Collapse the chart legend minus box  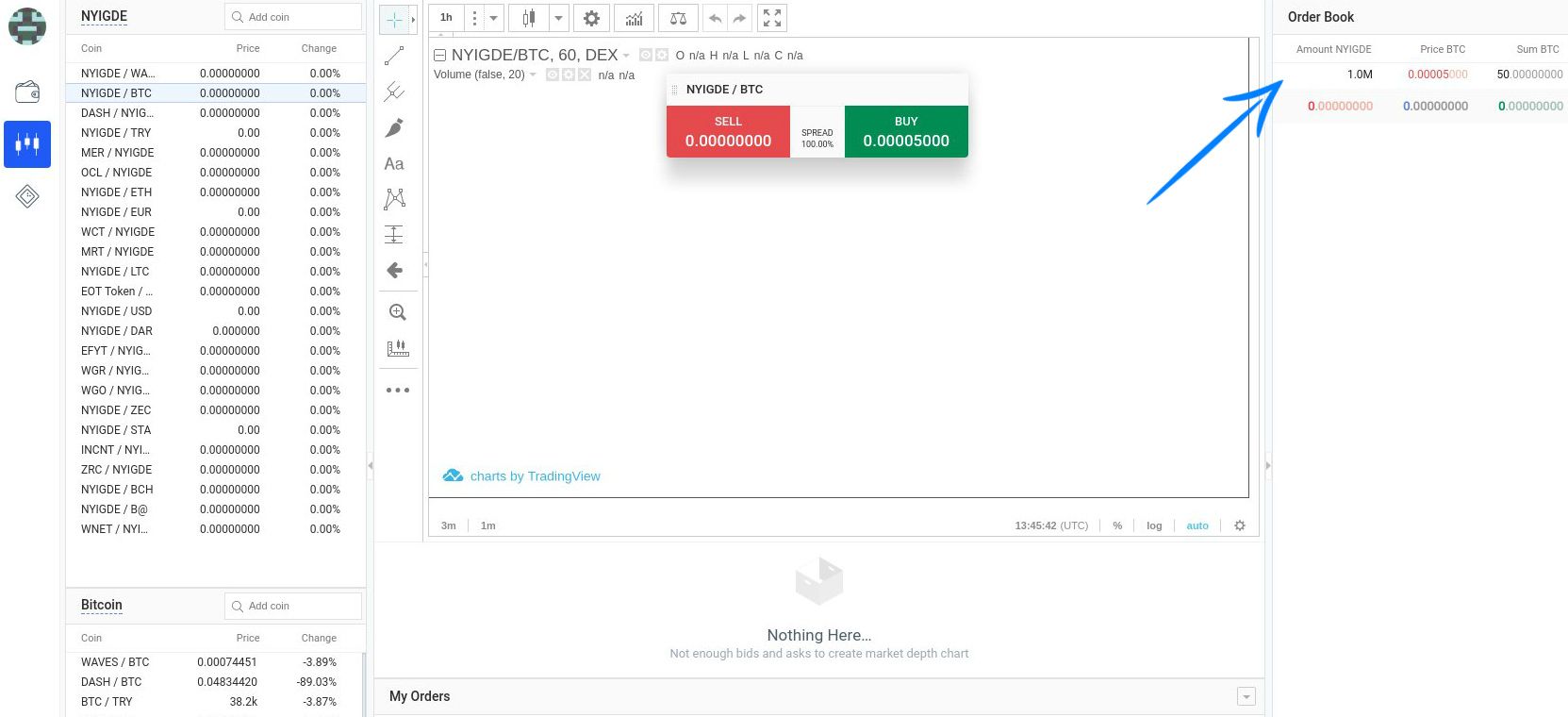click(439, 55)
